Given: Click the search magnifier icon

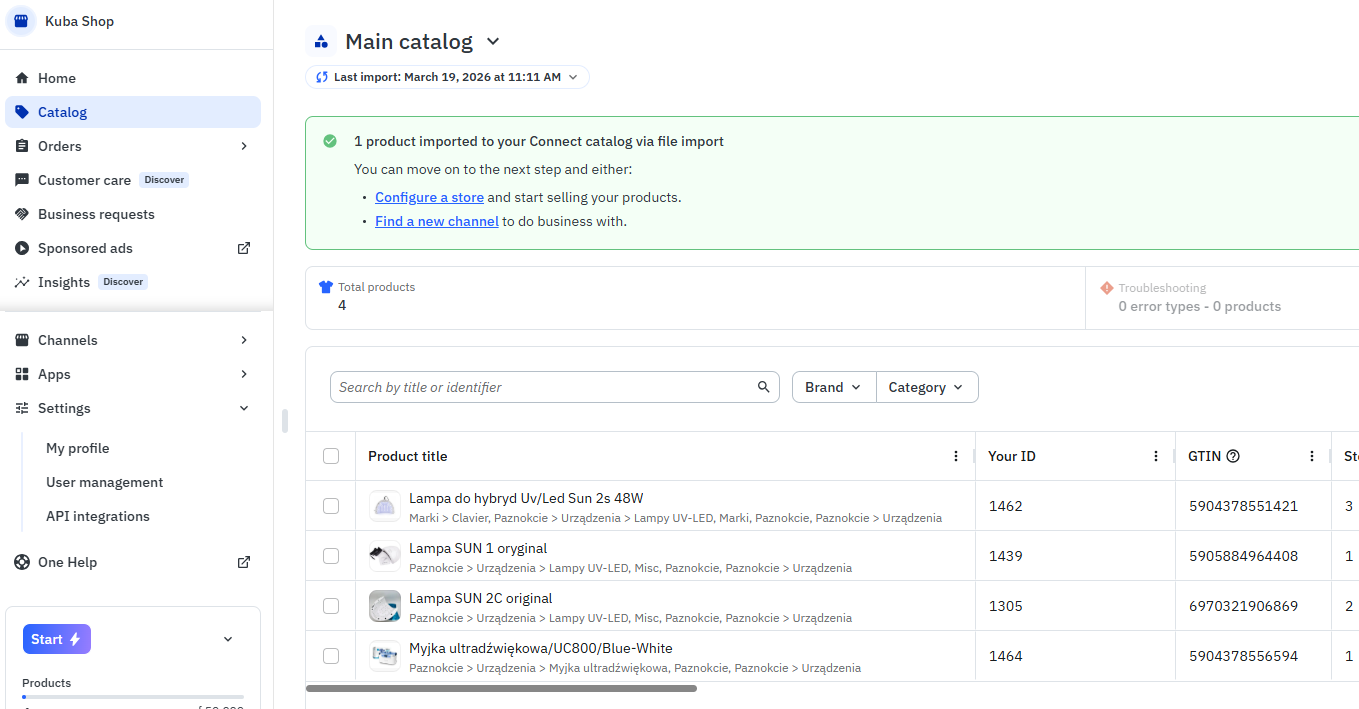Looking at the screenshot, I should pos(763,387).
